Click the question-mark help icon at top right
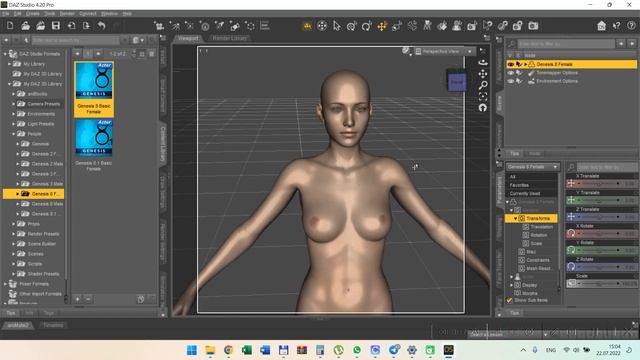This screenshot has width=640, height=360. point(631,26)
